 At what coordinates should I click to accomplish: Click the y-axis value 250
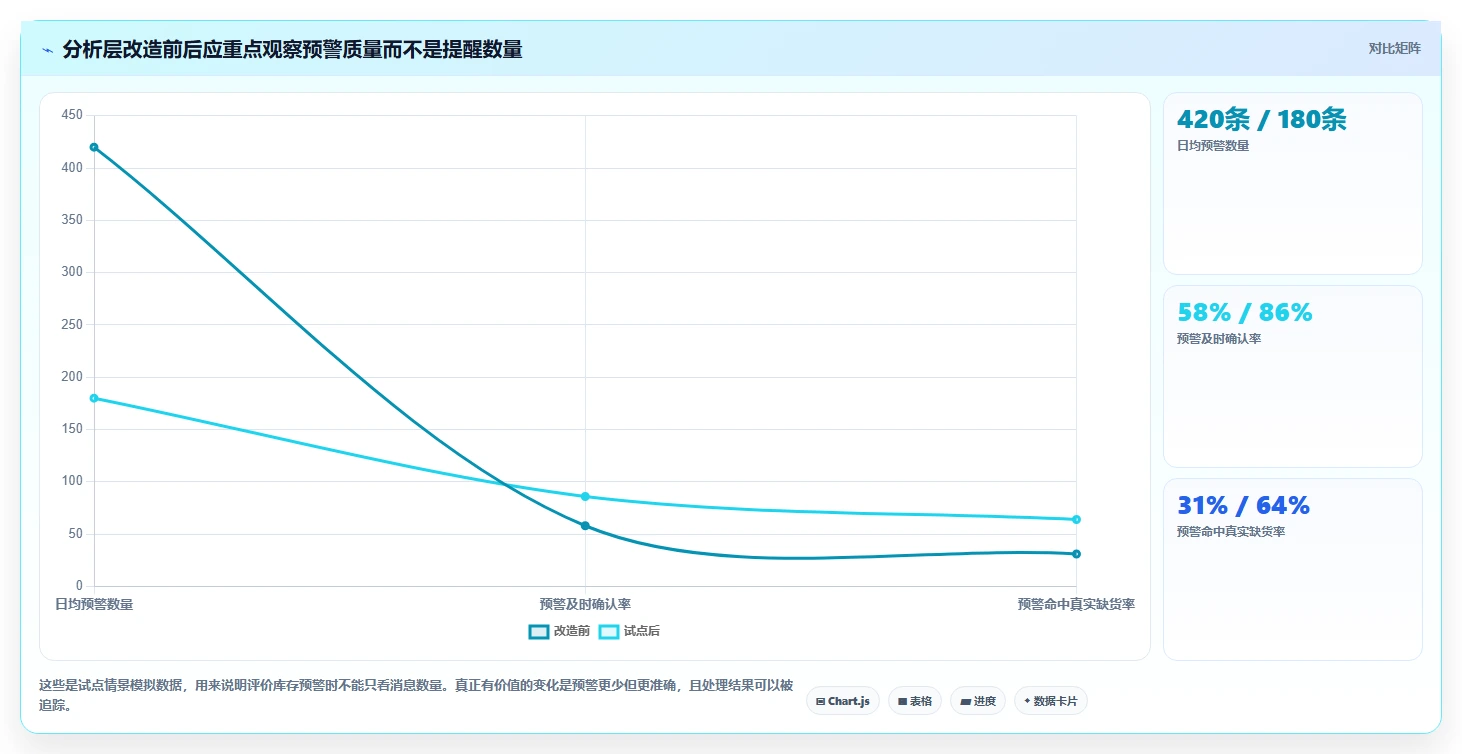tap(72, 324)
